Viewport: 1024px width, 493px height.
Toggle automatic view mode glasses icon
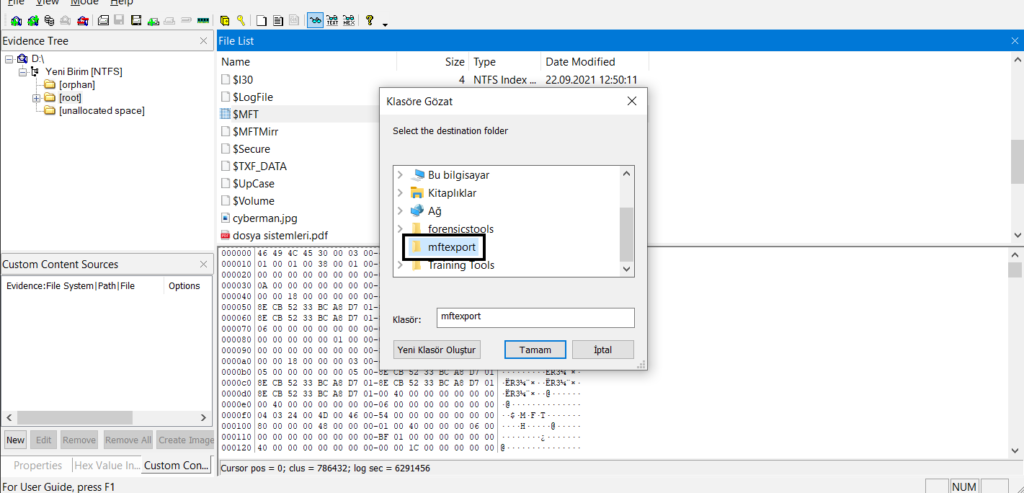point(315,20)
